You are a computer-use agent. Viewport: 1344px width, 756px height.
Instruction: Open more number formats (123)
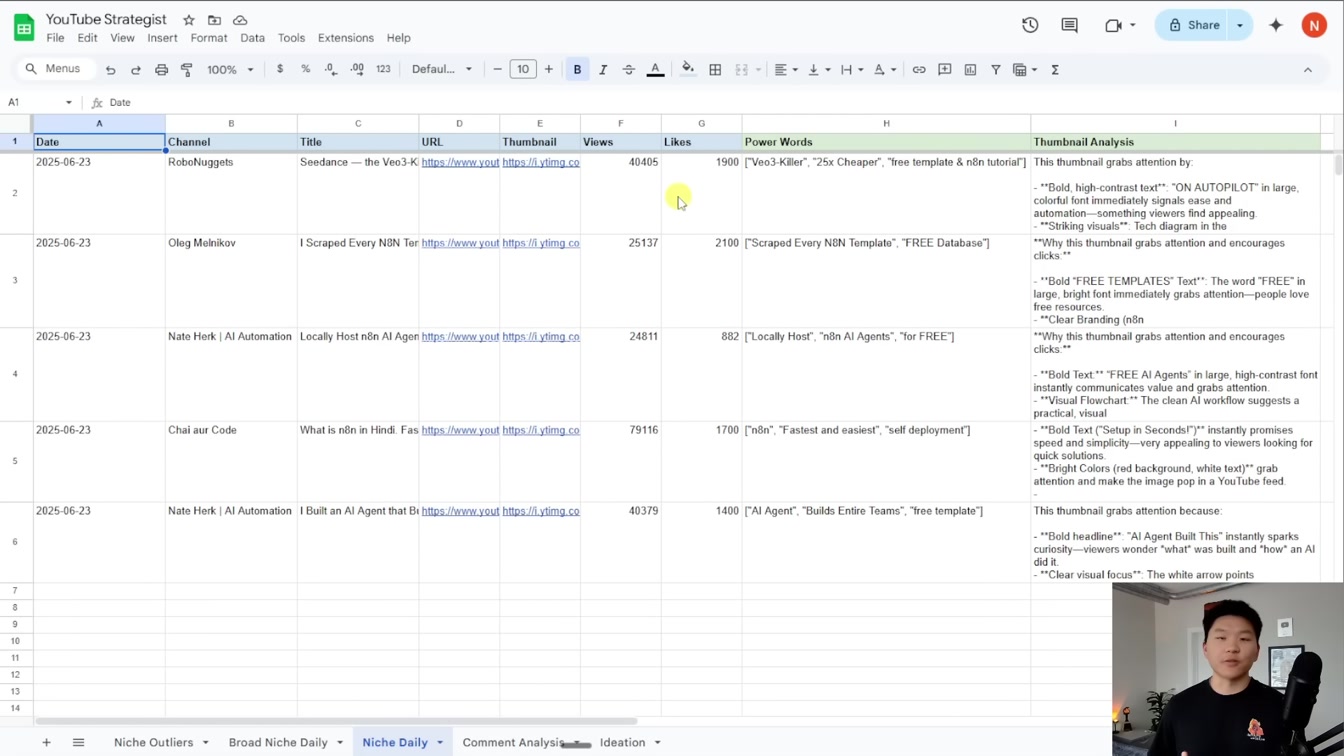(383, 70)
